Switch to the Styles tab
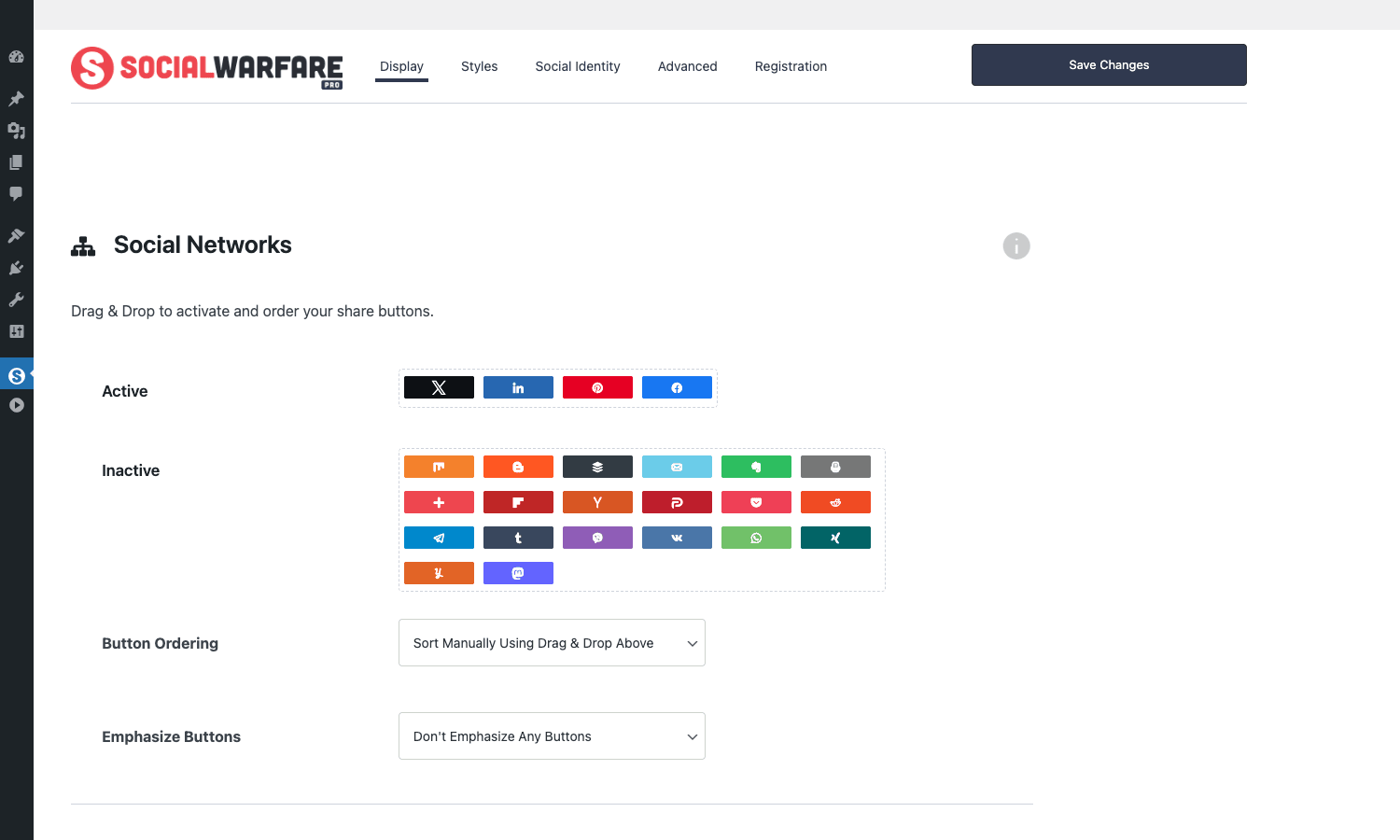This screenshot has height=840, width=1400. (x=479, y=66)
